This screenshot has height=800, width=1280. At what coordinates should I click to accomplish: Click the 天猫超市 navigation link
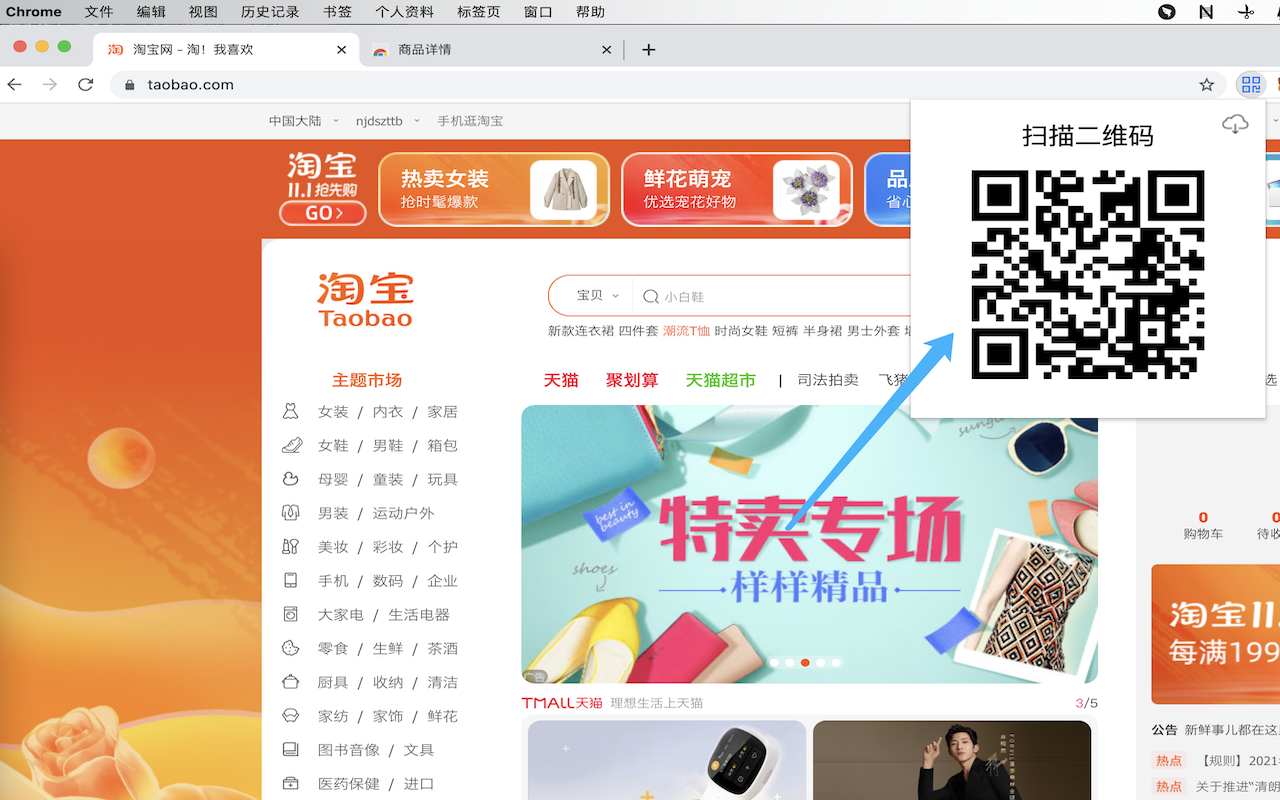point(720,380)
